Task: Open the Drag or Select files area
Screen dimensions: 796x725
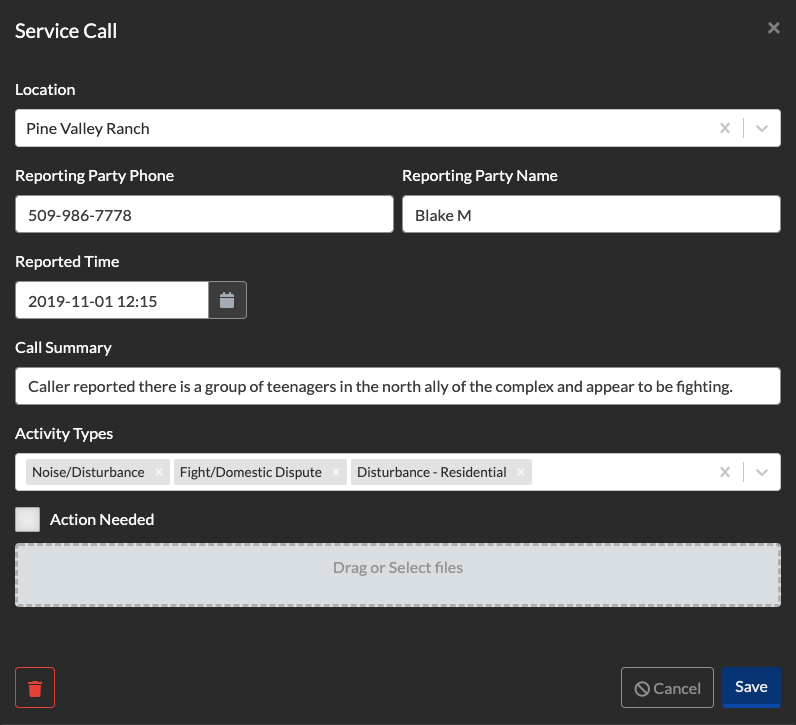Action: (398, 575)
